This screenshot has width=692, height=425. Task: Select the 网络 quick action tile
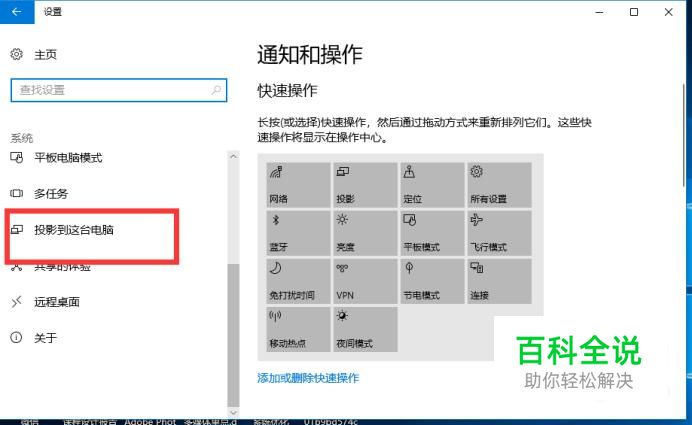click(298, 185)
